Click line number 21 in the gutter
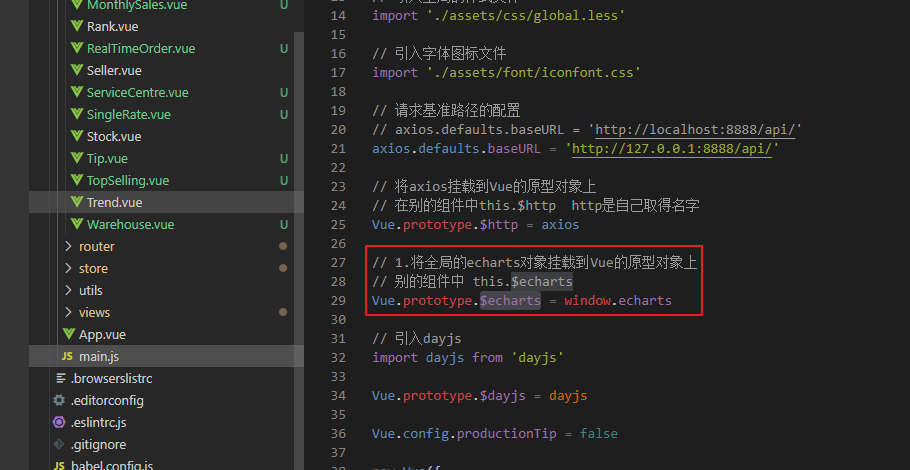910x470 pixels. pyautogui.click(x=338, y=149)
